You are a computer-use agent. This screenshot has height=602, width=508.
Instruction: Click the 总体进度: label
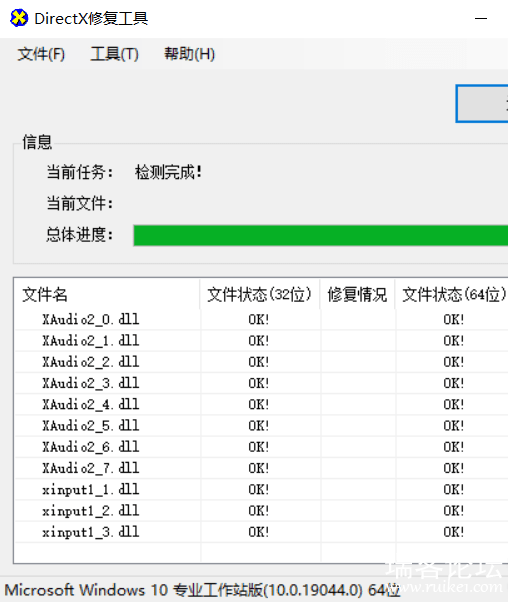(x=79, y=235)
